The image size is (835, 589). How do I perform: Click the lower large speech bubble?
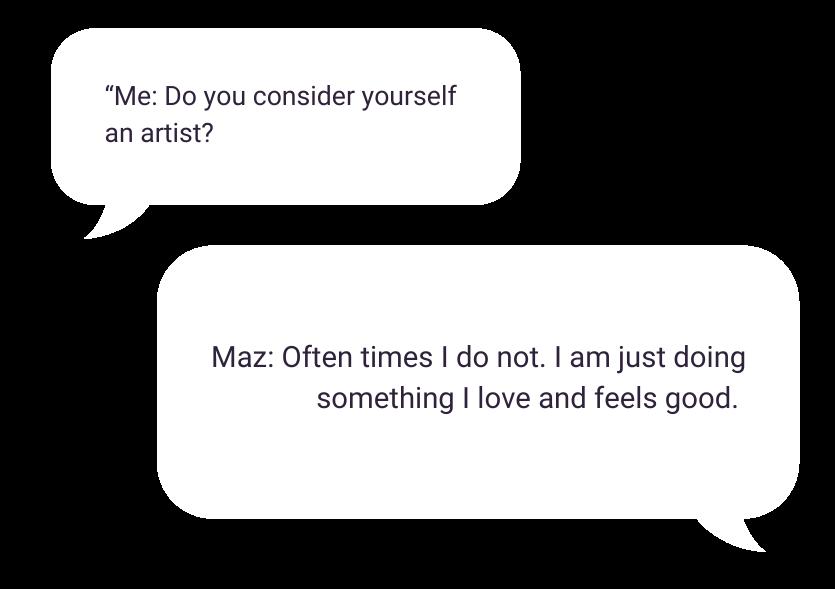point(478,382)
